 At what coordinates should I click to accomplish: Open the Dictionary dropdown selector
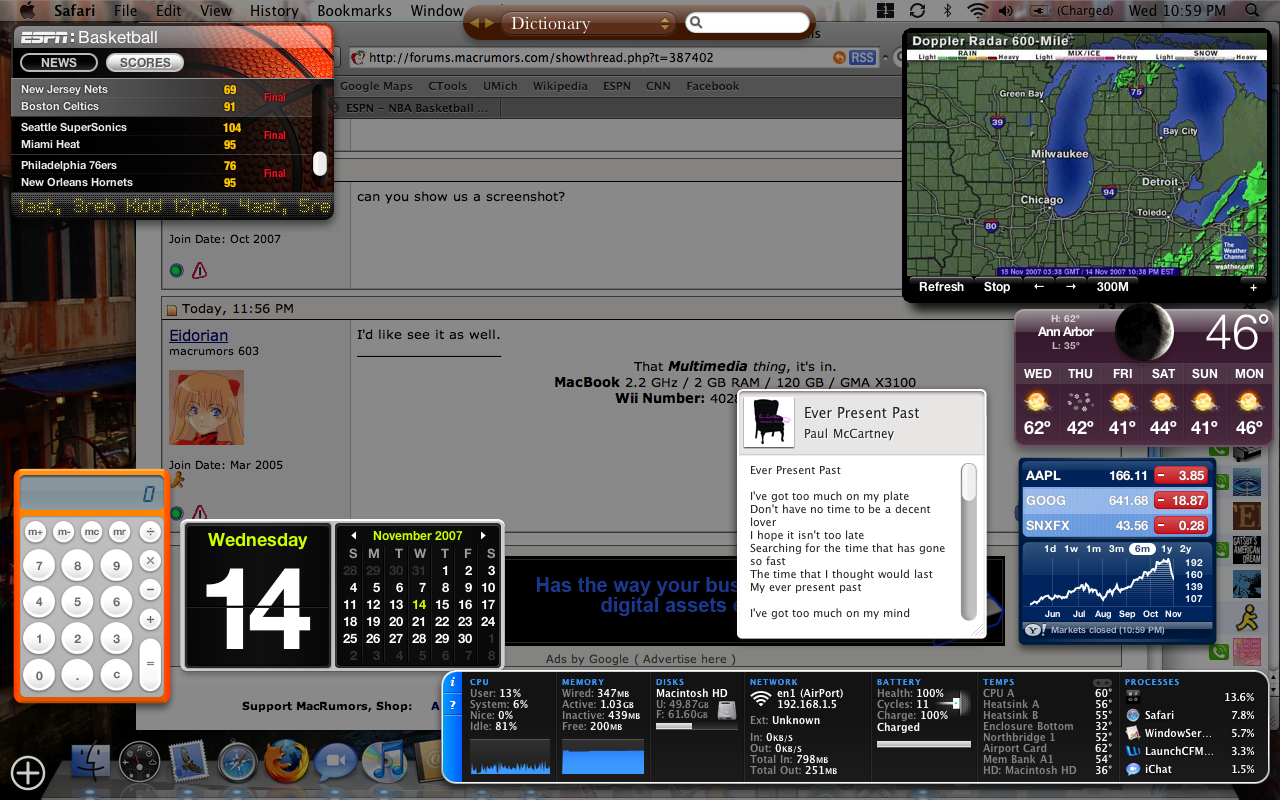click(589, 23)
